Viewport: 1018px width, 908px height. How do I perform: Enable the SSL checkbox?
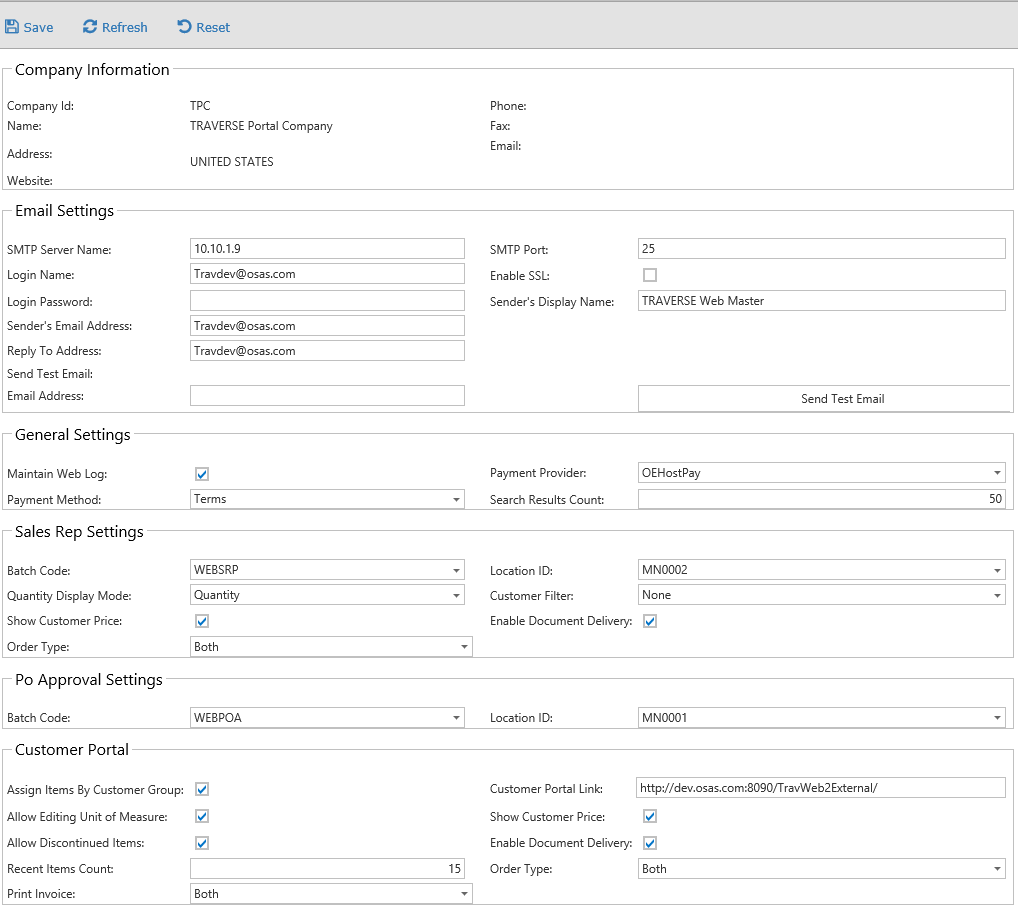tap(650, 275)
